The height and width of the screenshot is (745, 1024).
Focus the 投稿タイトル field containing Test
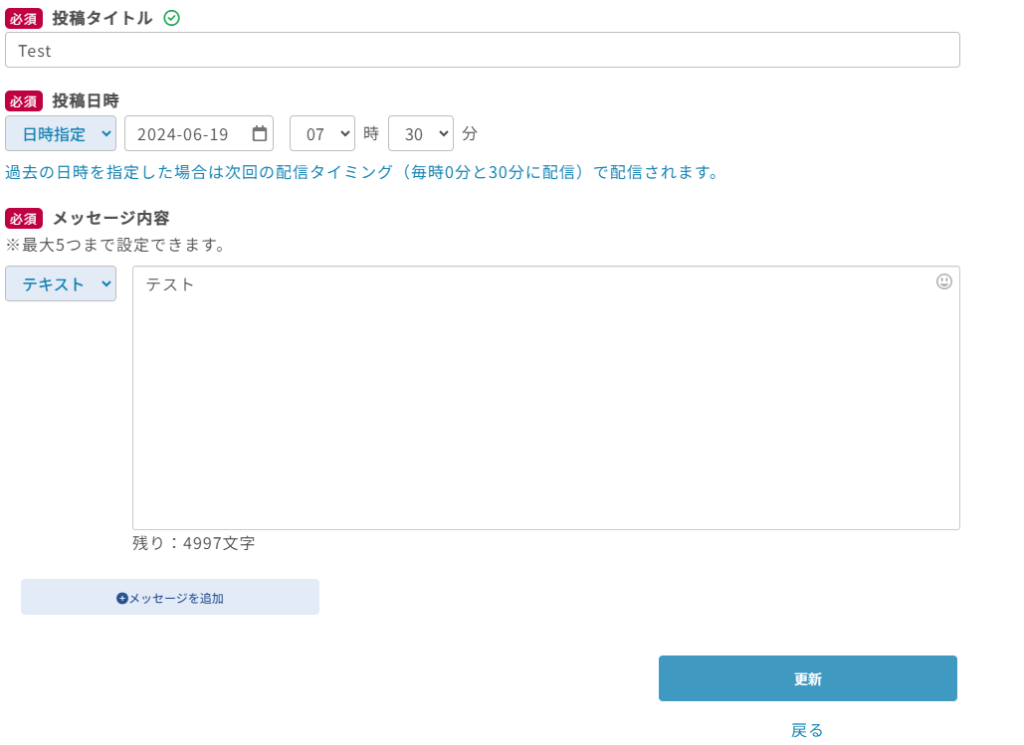(x=482, y=50)
